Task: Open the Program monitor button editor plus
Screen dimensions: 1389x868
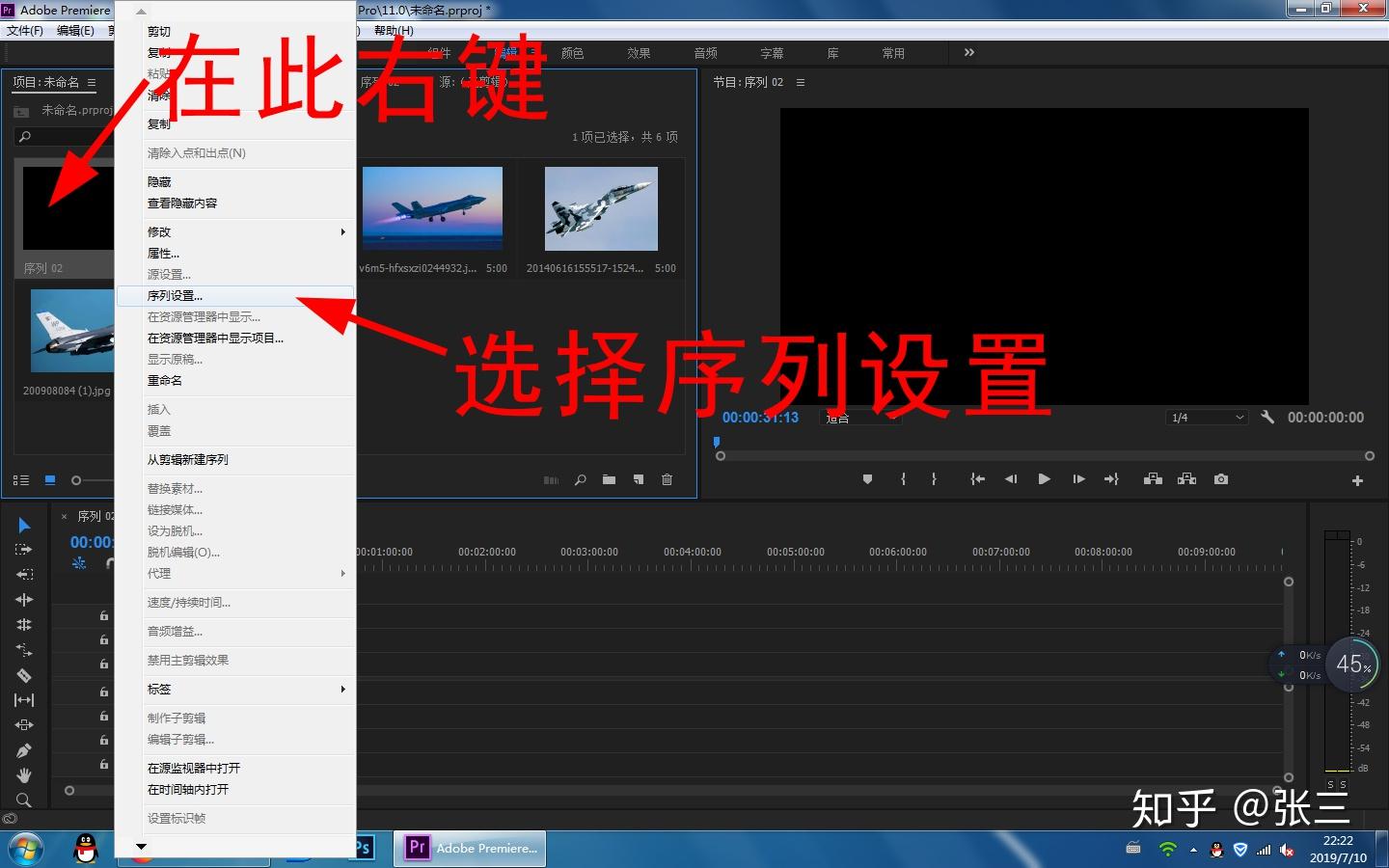Action: coord(1357,480)
